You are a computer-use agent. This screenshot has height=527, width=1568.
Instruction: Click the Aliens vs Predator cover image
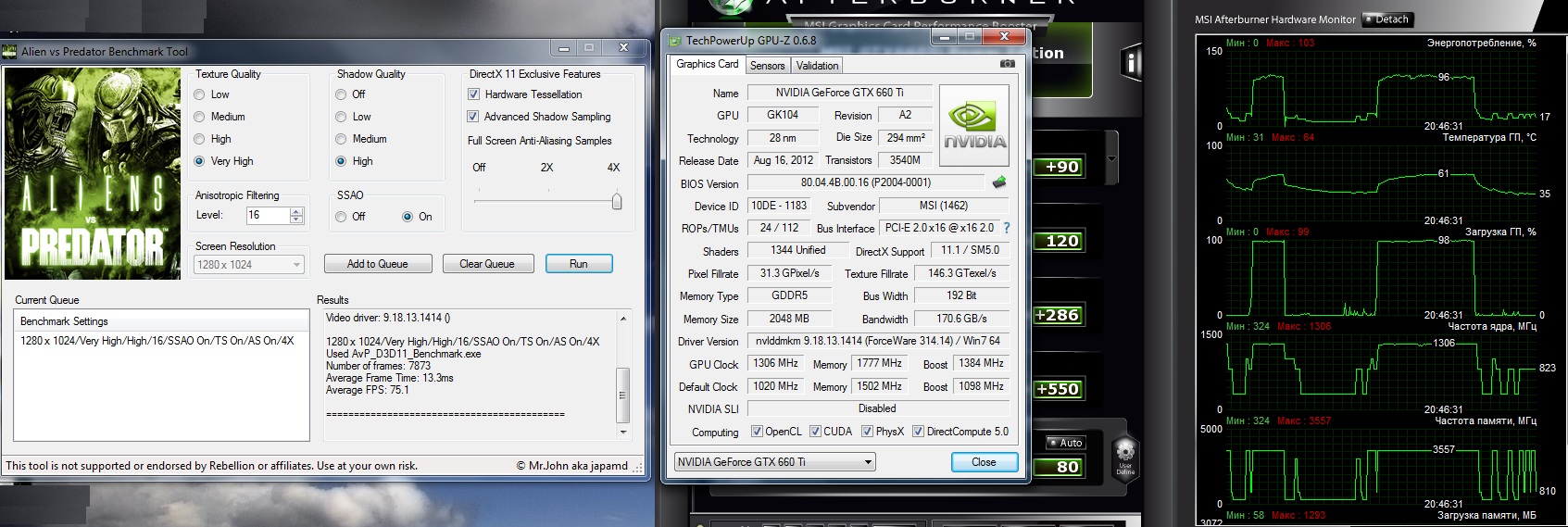pos(93,173)
